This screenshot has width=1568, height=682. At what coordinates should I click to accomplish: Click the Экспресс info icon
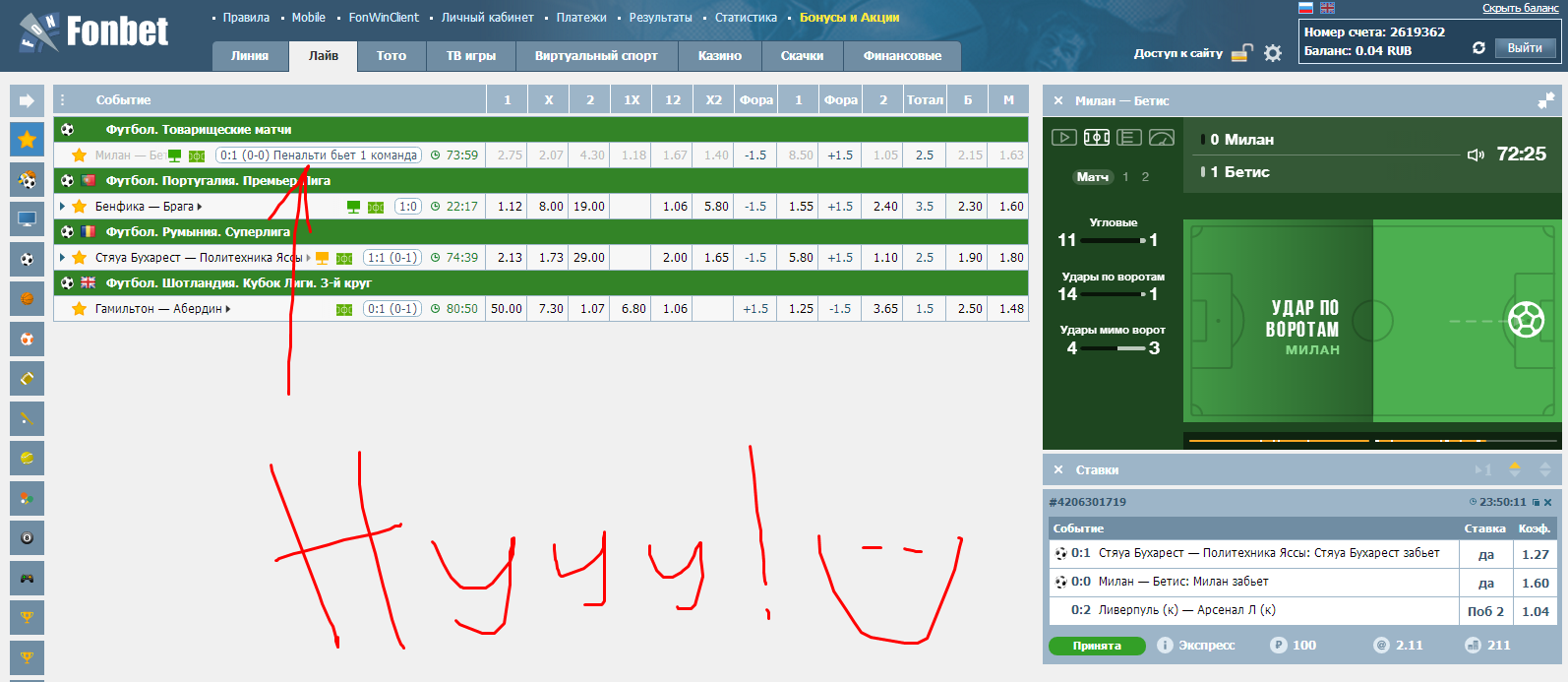click(x=1165, y=646)
